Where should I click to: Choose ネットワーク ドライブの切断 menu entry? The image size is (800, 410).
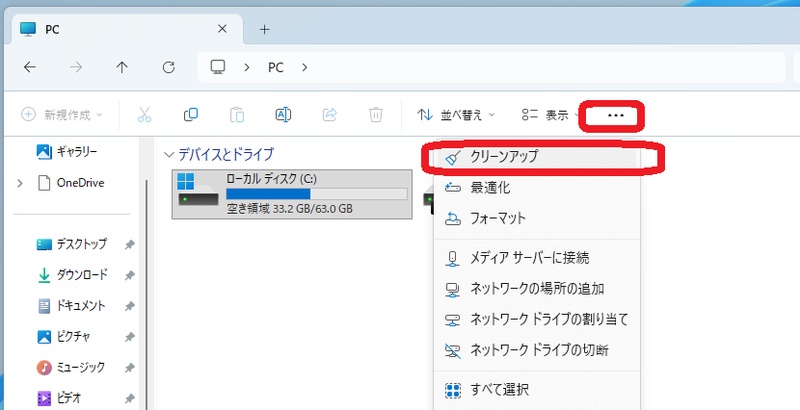point(537,350)
